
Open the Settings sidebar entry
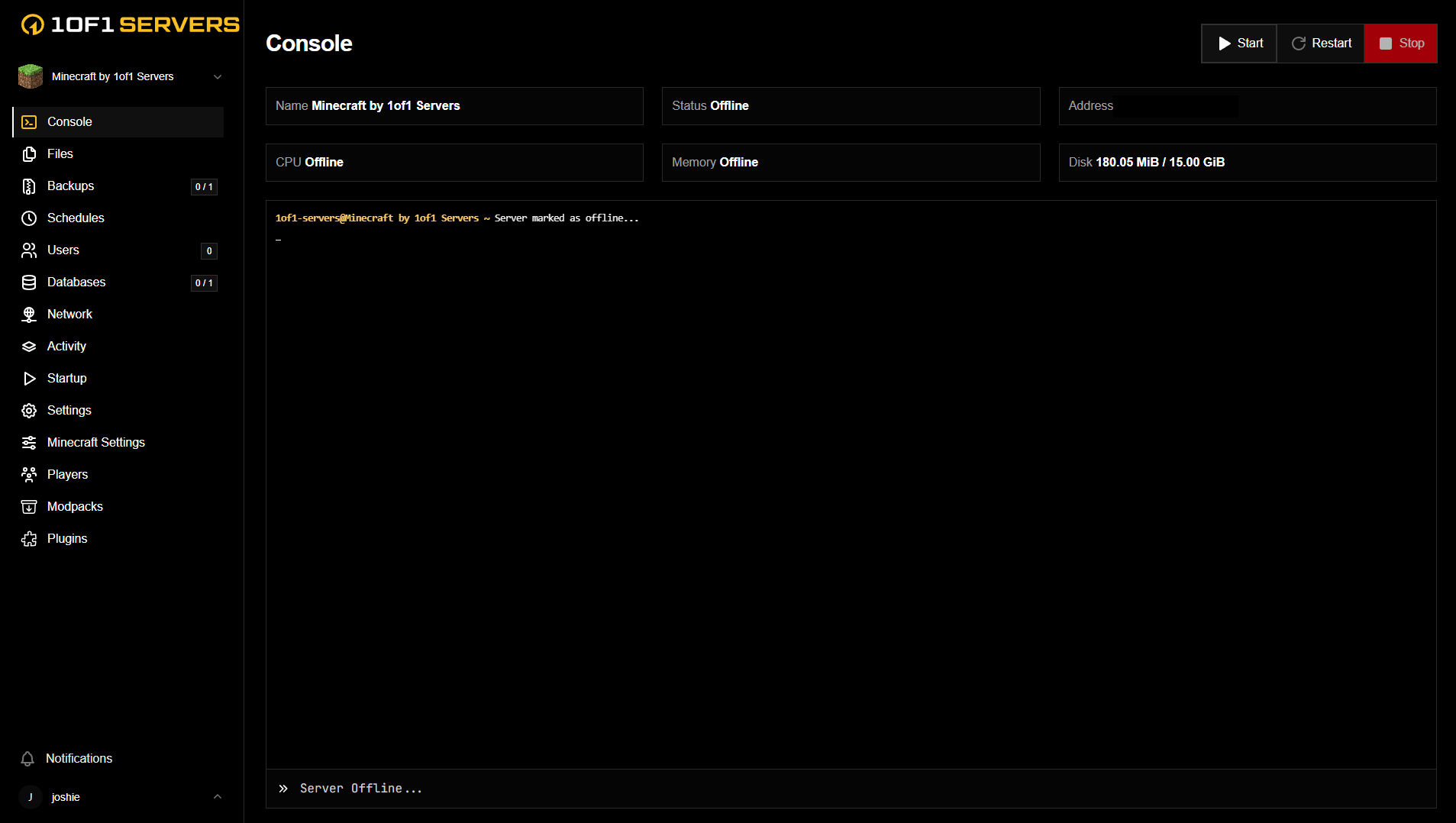(118, 411)
